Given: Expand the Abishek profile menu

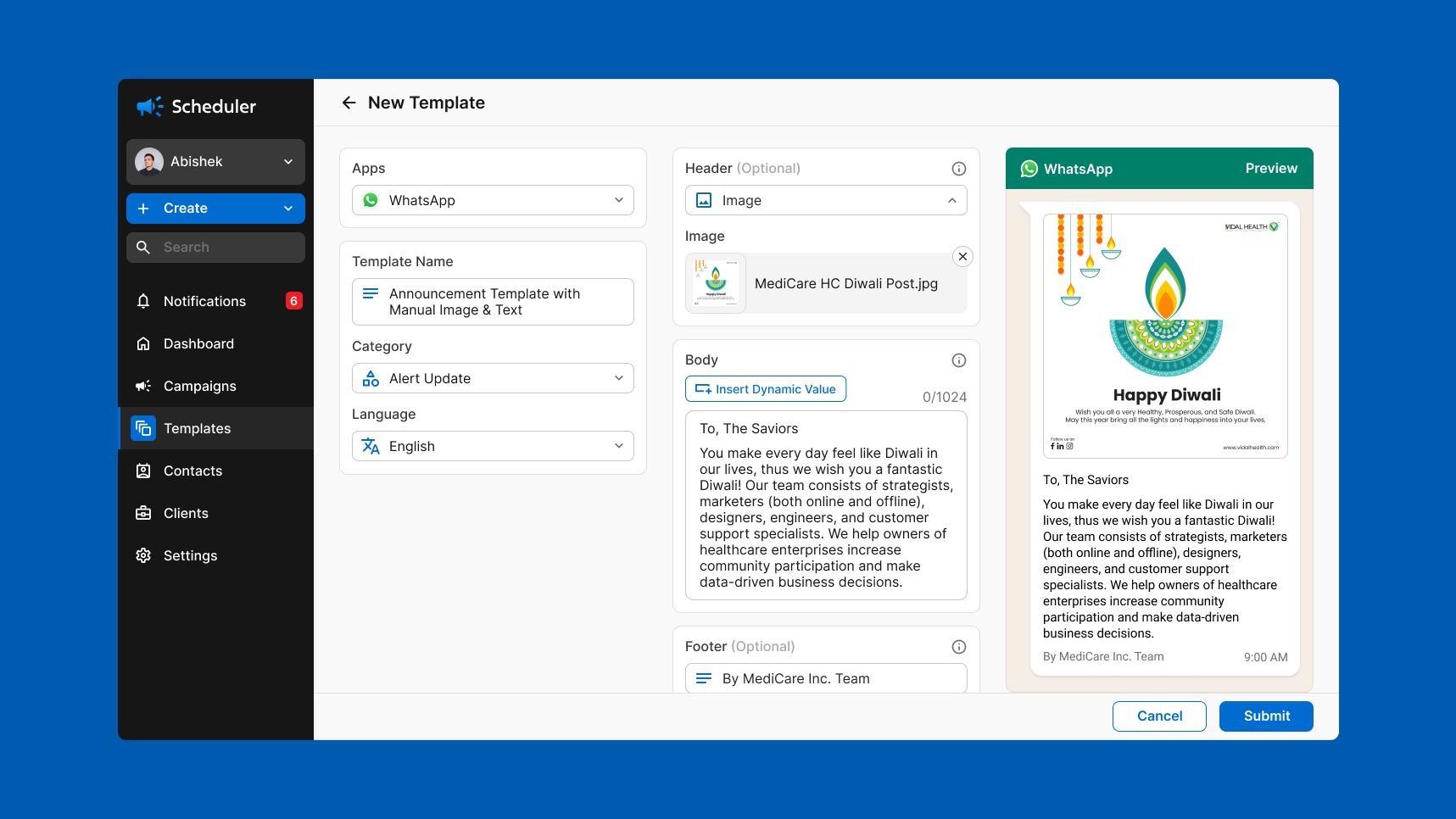Looking at the screenshot, I should tap(286, 161).
